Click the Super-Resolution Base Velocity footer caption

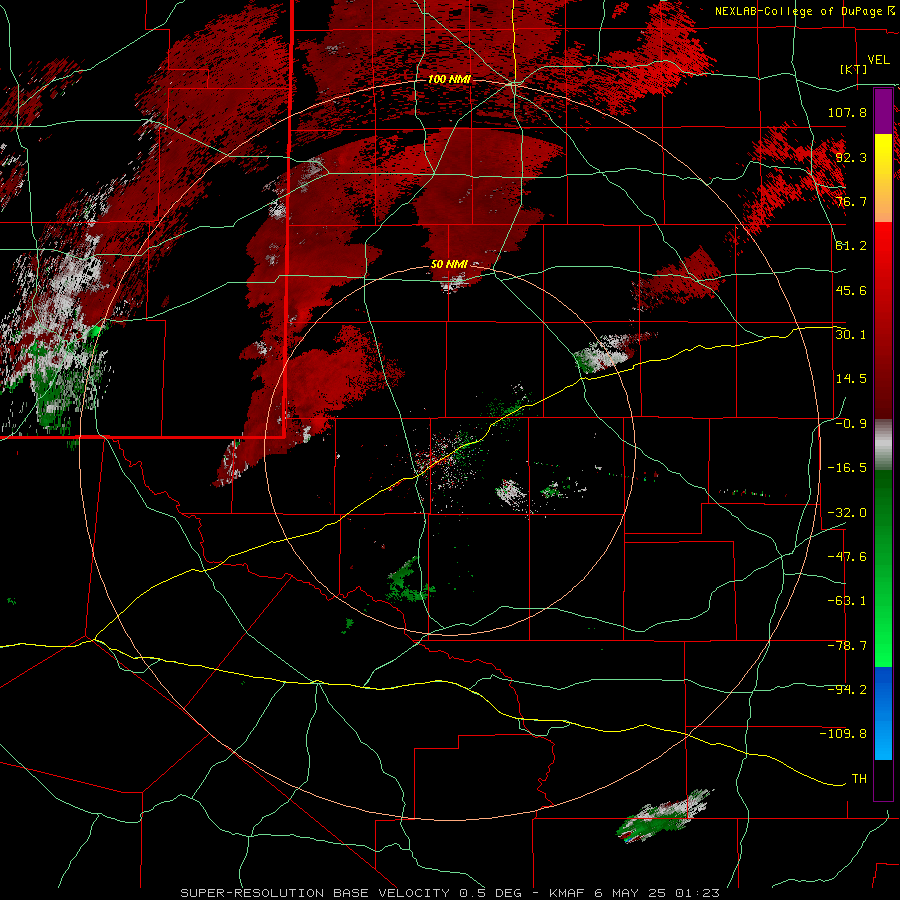tap(449, 893)
